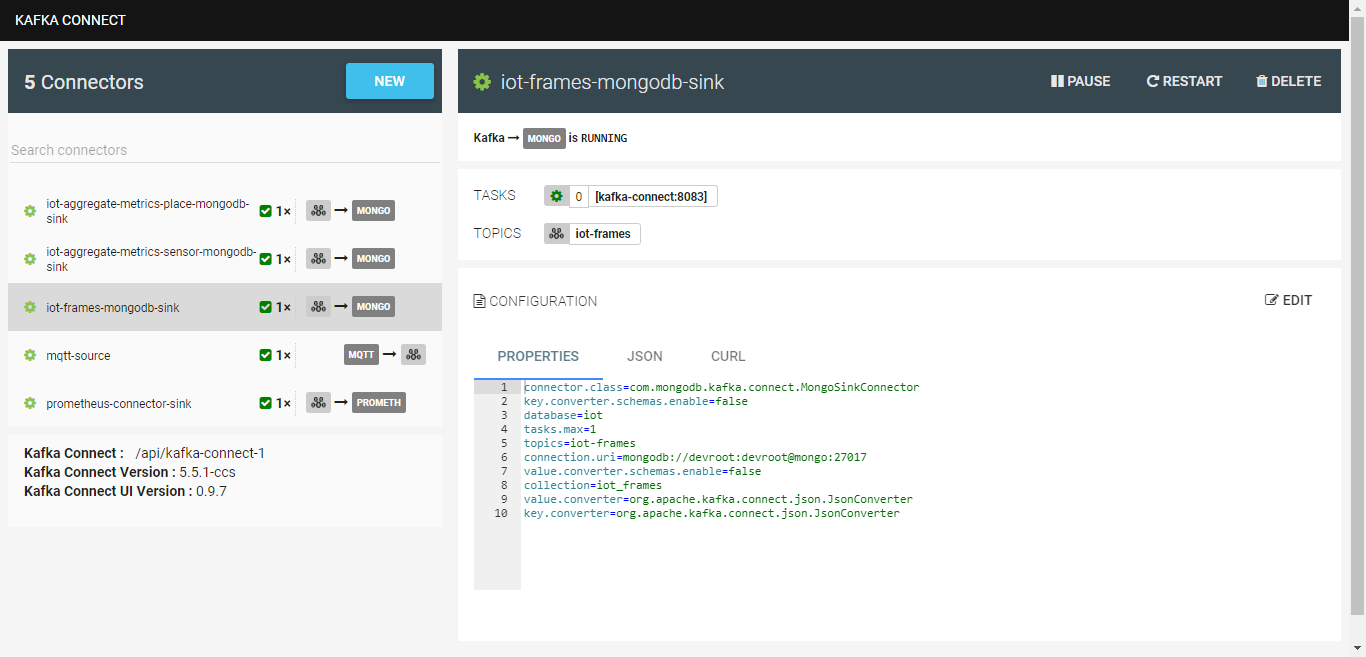Screen dimensions: 1366x657
Task: Pause the iot-frames-mongodb-sink connector
Action: (1081, 81)
